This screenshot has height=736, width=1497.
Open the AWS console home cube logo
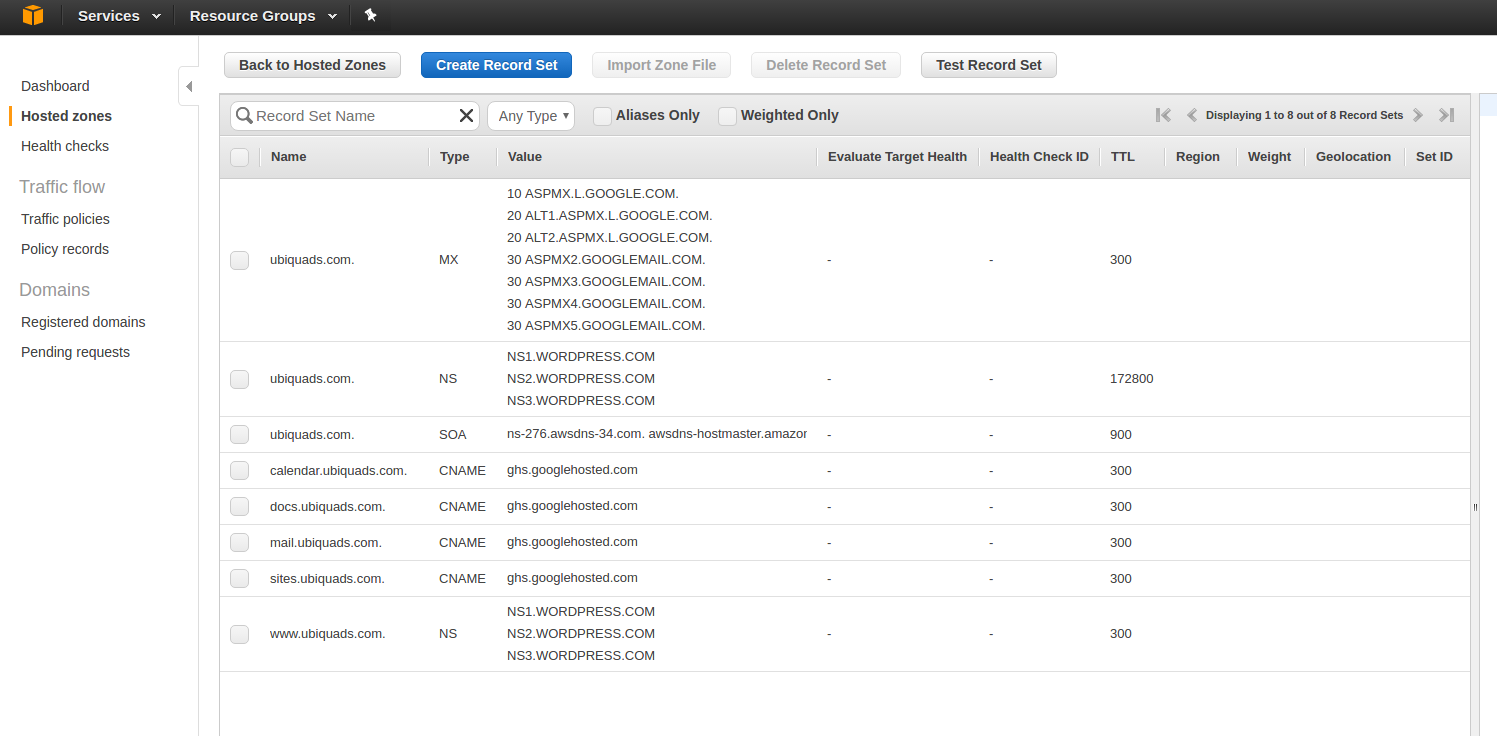pyautogui.click(x=33, y=15)
